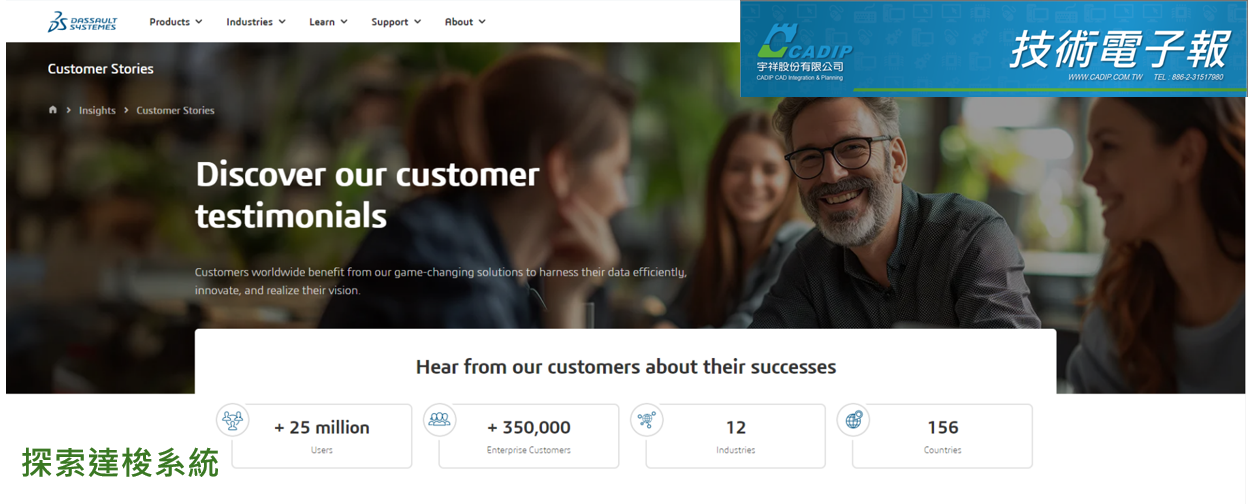Image resolution: width=1248 pixels, height=504 pixels.
Task: Expand the Learn dropdown menu
Action: (x=328, y=22)
